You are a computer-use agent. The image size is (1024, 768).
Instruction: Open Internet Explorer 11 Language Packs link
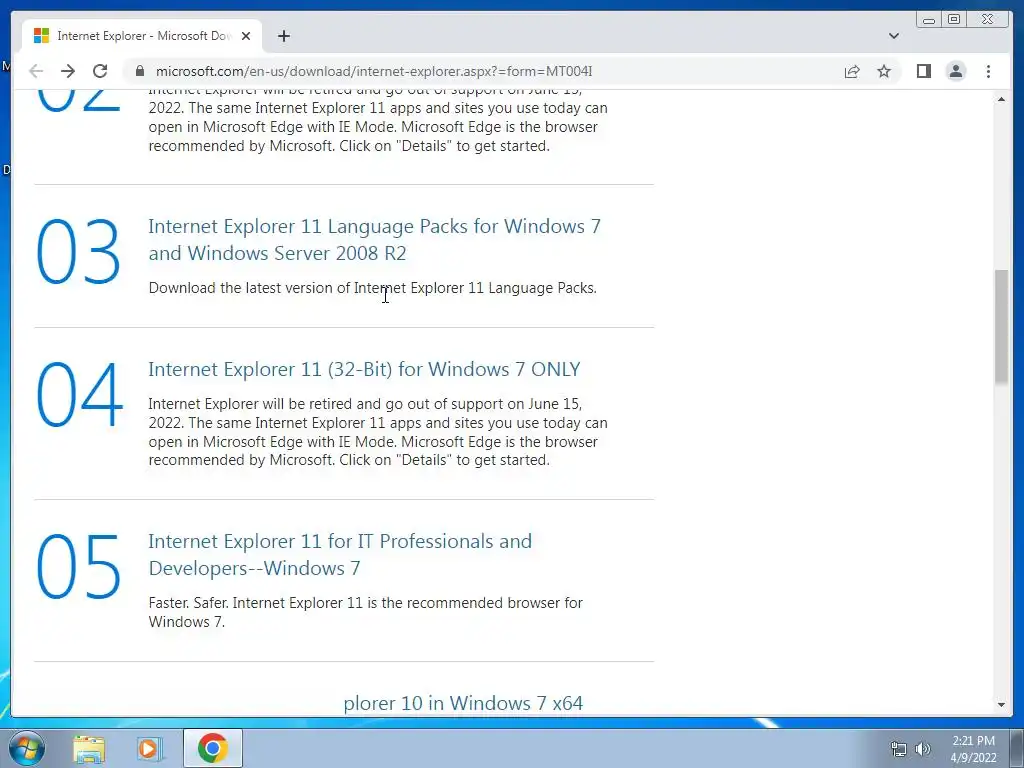pyautogui.click(x=374, y=239)
